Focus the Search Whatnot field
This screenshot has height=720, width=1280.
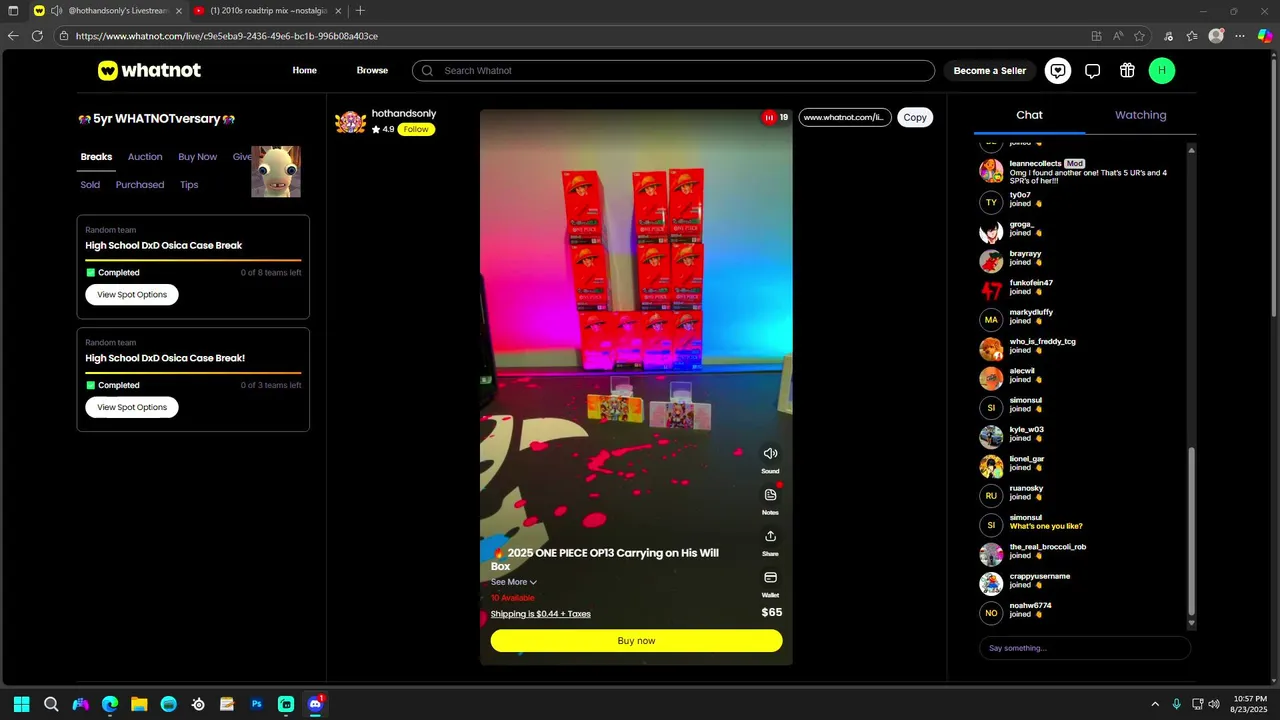tap(673, 70)
